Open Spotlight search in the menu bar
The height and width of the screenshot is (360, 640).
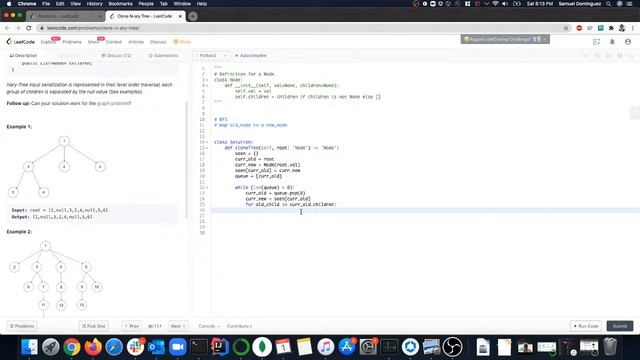pyautogui.click(x=608, y=4)
